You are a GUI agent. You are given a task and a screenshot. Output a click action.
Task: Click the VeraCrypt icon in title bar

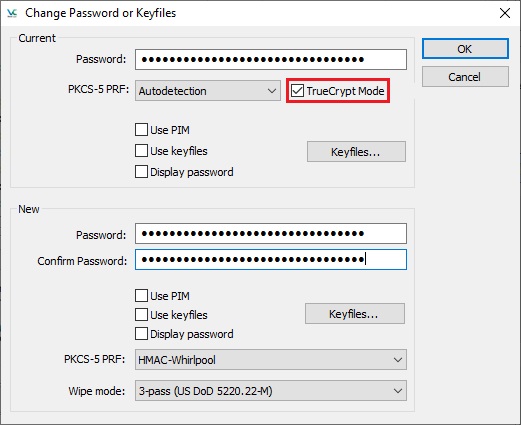tap(12, 13)
